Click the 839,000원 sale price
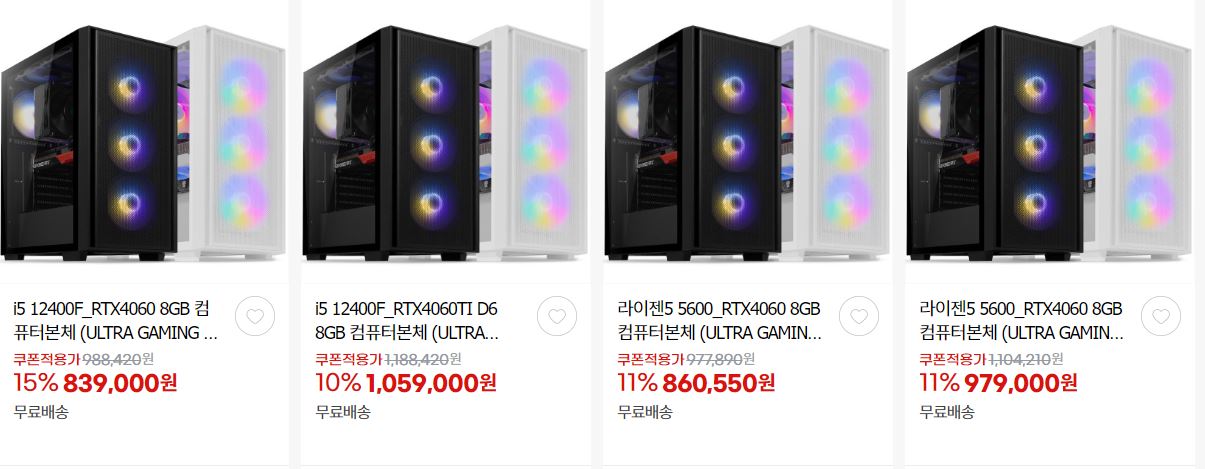The height and width of the screenshot is (469, 1205). click(x=120, y=383)
